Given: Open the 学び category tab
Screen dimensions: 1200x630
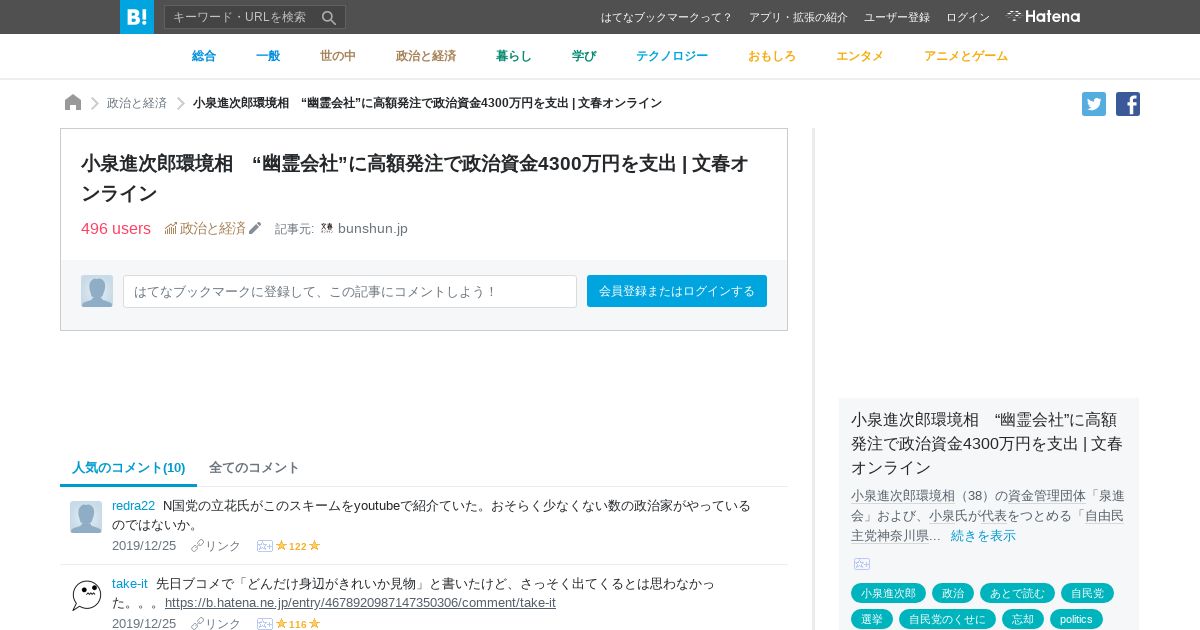Looking at the screenshot, I should click(584, 56).
